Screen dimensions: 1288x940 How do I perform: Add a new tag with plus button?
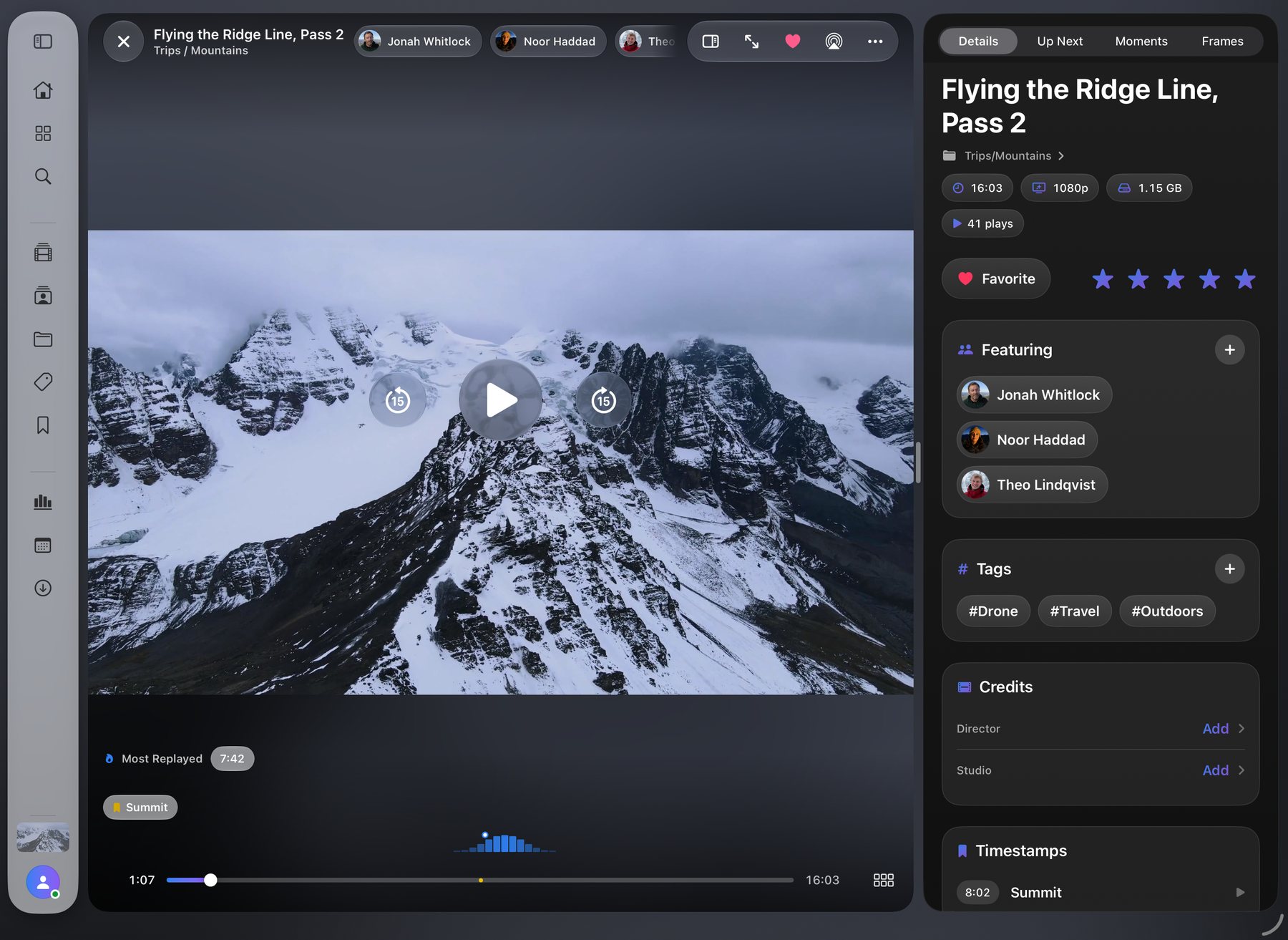[x=1229, y=569]
